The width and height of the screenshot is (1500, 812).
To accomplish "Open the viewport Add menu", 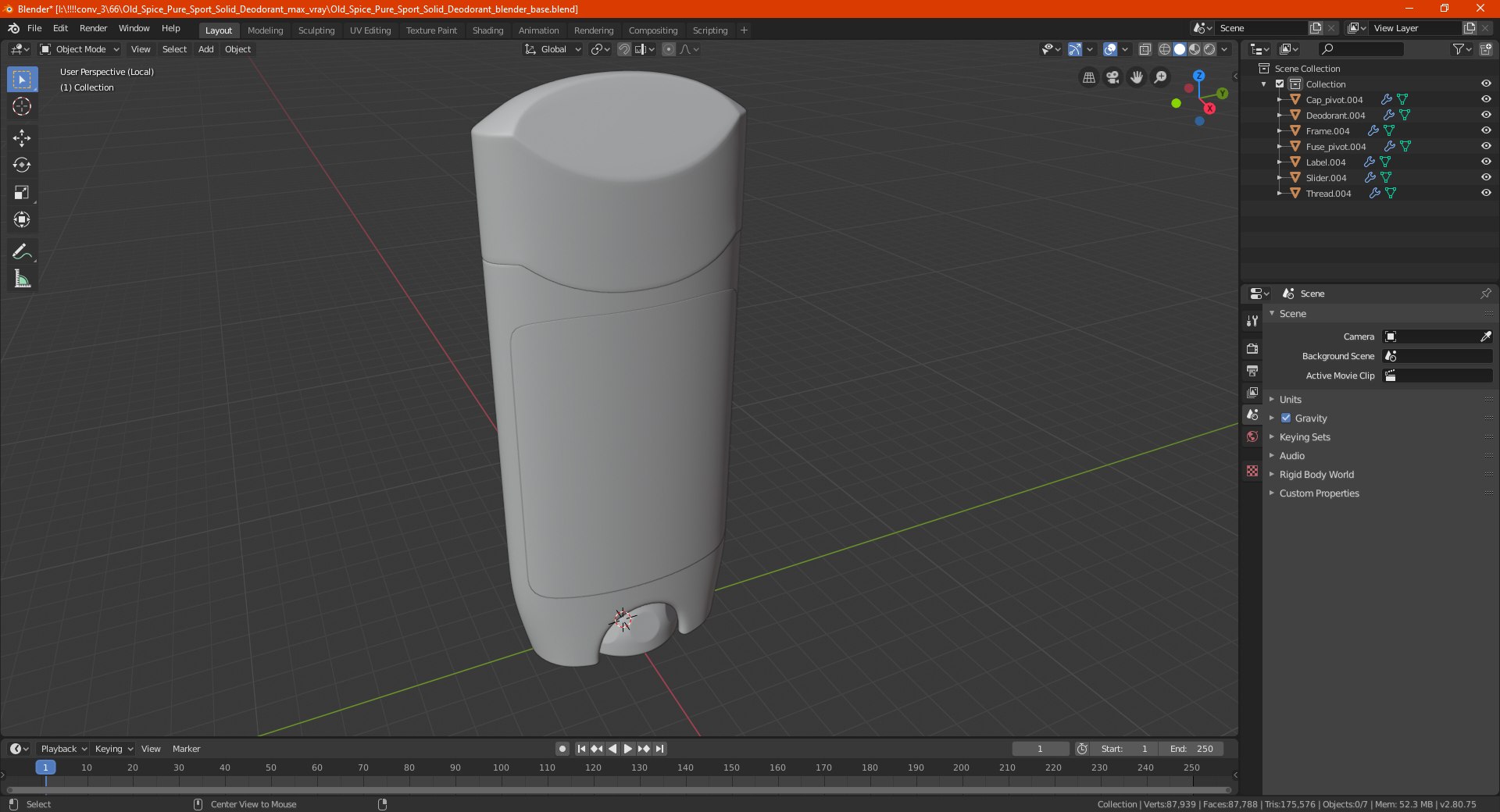I will point(205,49).
